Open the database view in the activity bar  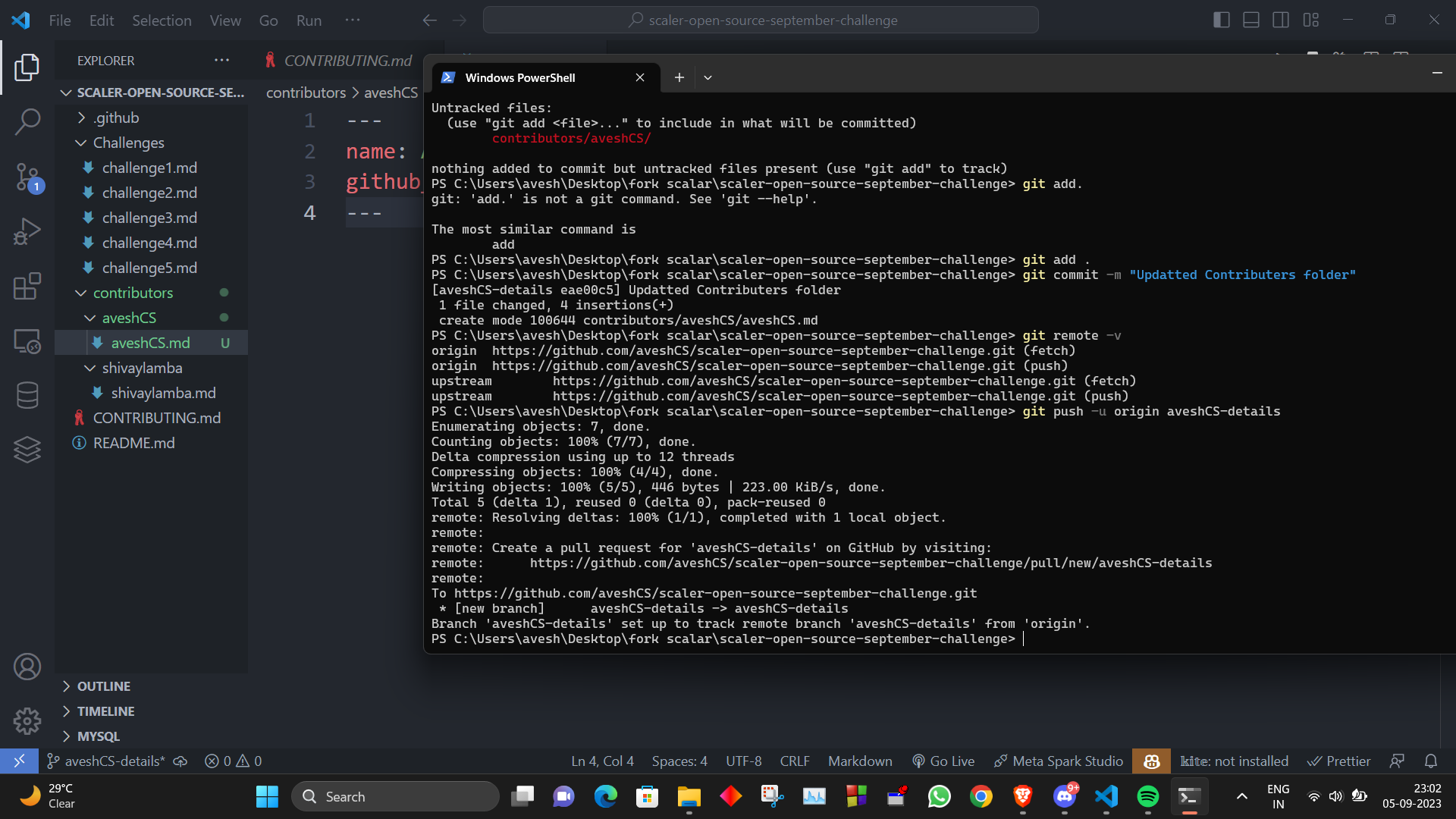[27, 394]
